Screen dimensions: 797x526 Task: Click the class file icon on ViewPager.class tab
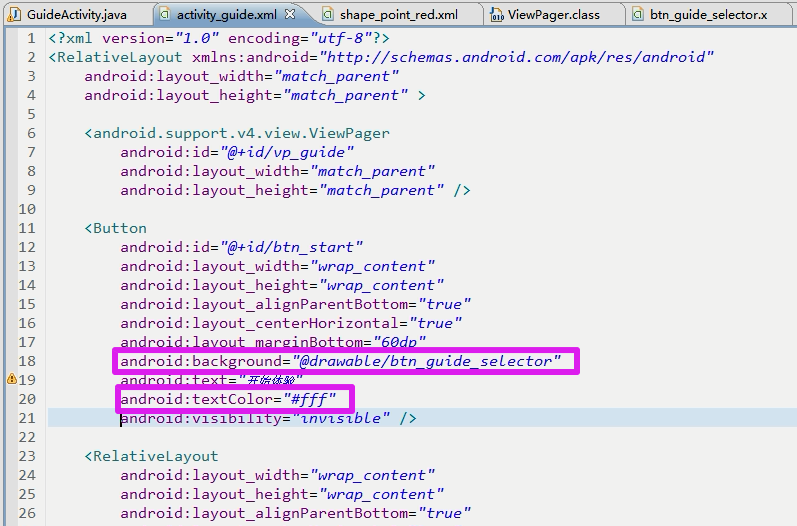pos(495,15)
